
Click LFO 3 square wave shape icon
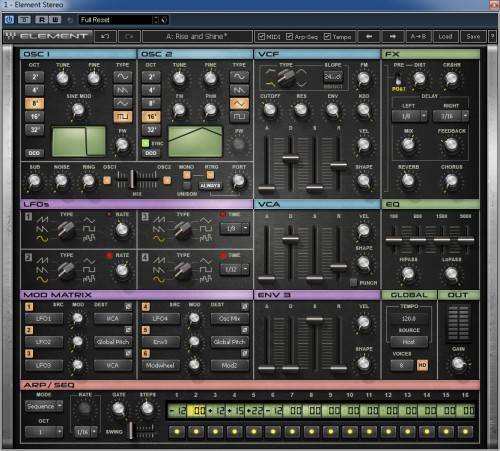coord(206,229)
